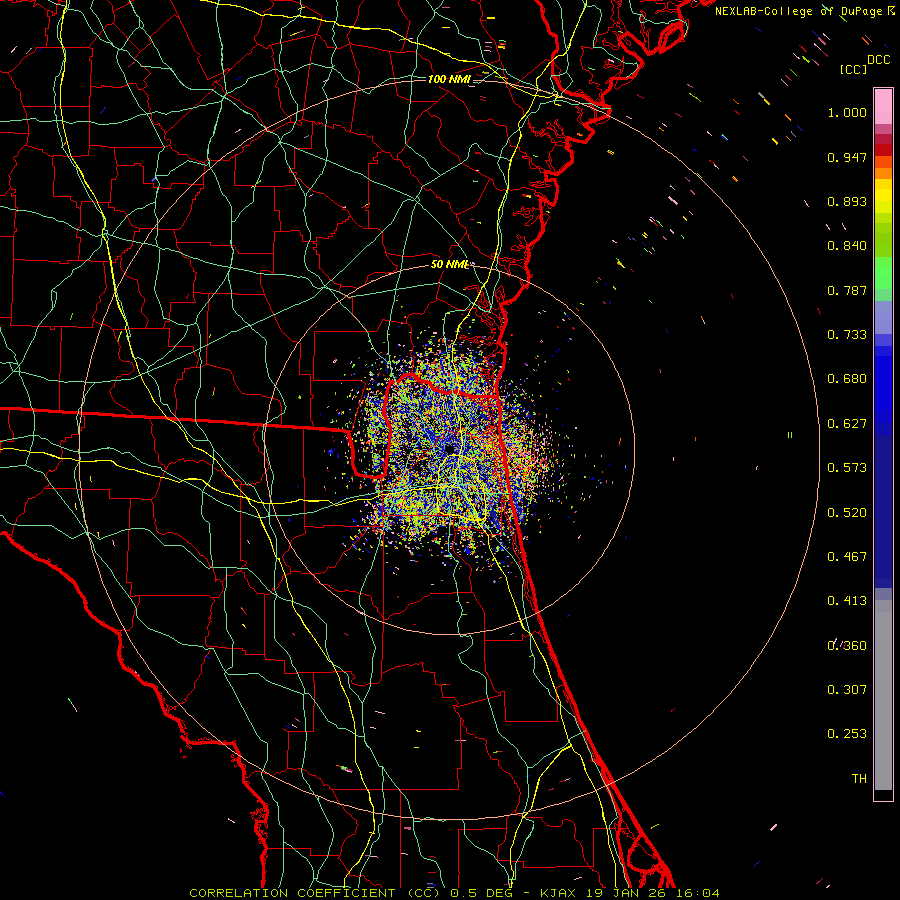Select the 0.573 legend value
The image size is (900, 900).
tap(847, 468)
